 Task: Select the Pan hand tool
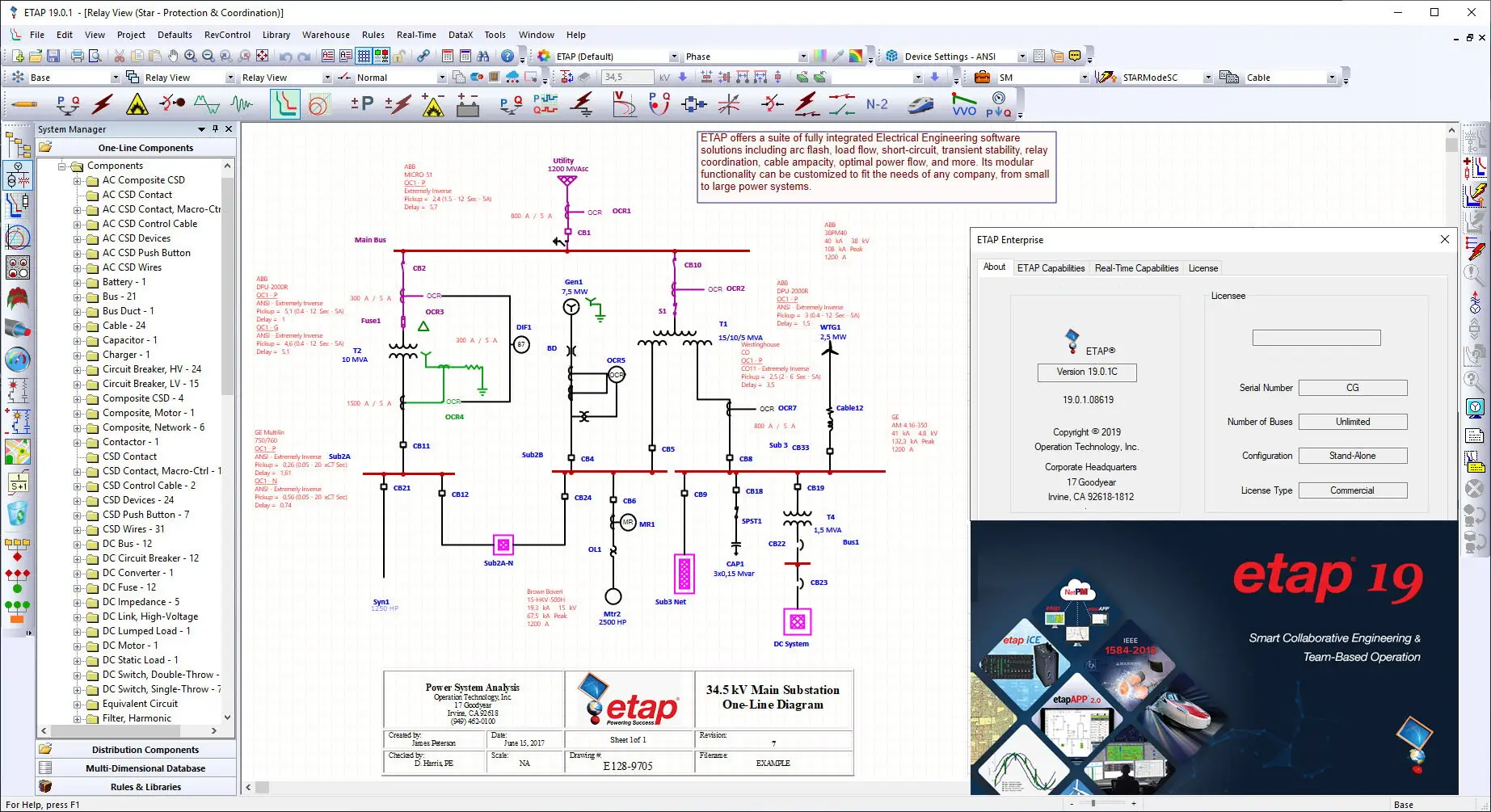[173, 56]
